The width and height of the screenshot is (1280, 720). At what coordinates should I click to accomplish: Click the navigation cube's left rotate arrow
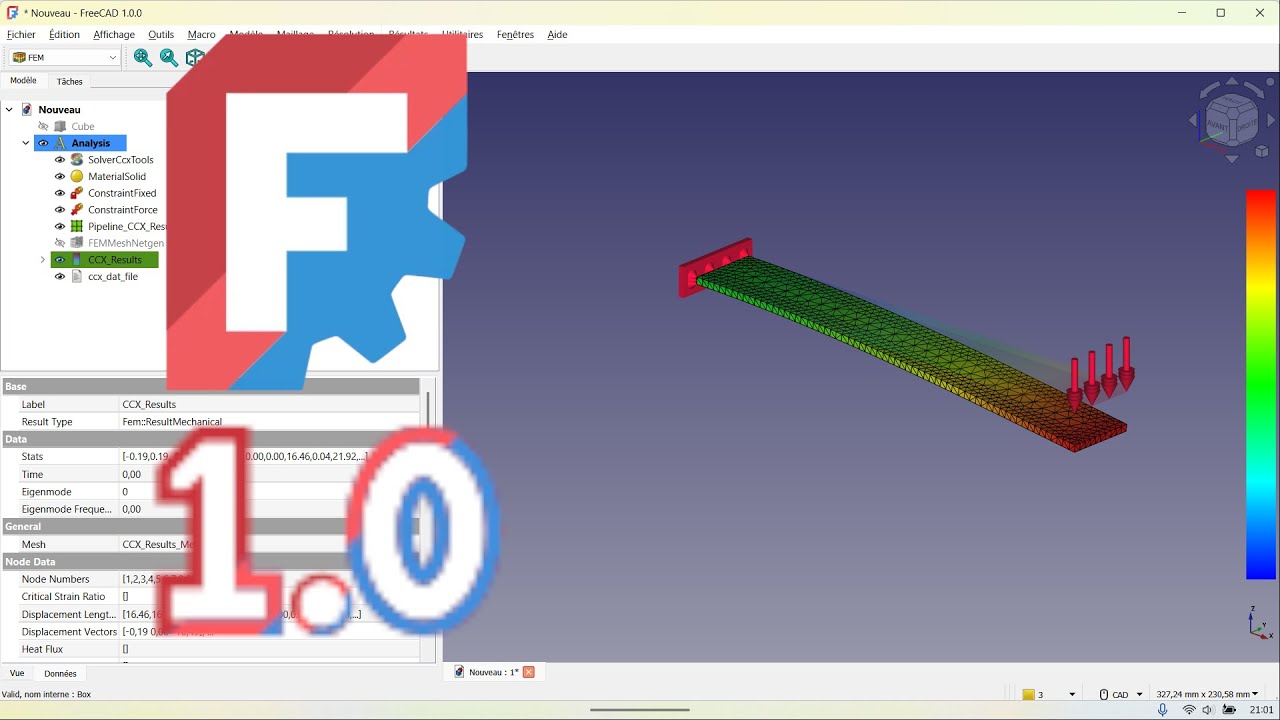click(1192, 120)
